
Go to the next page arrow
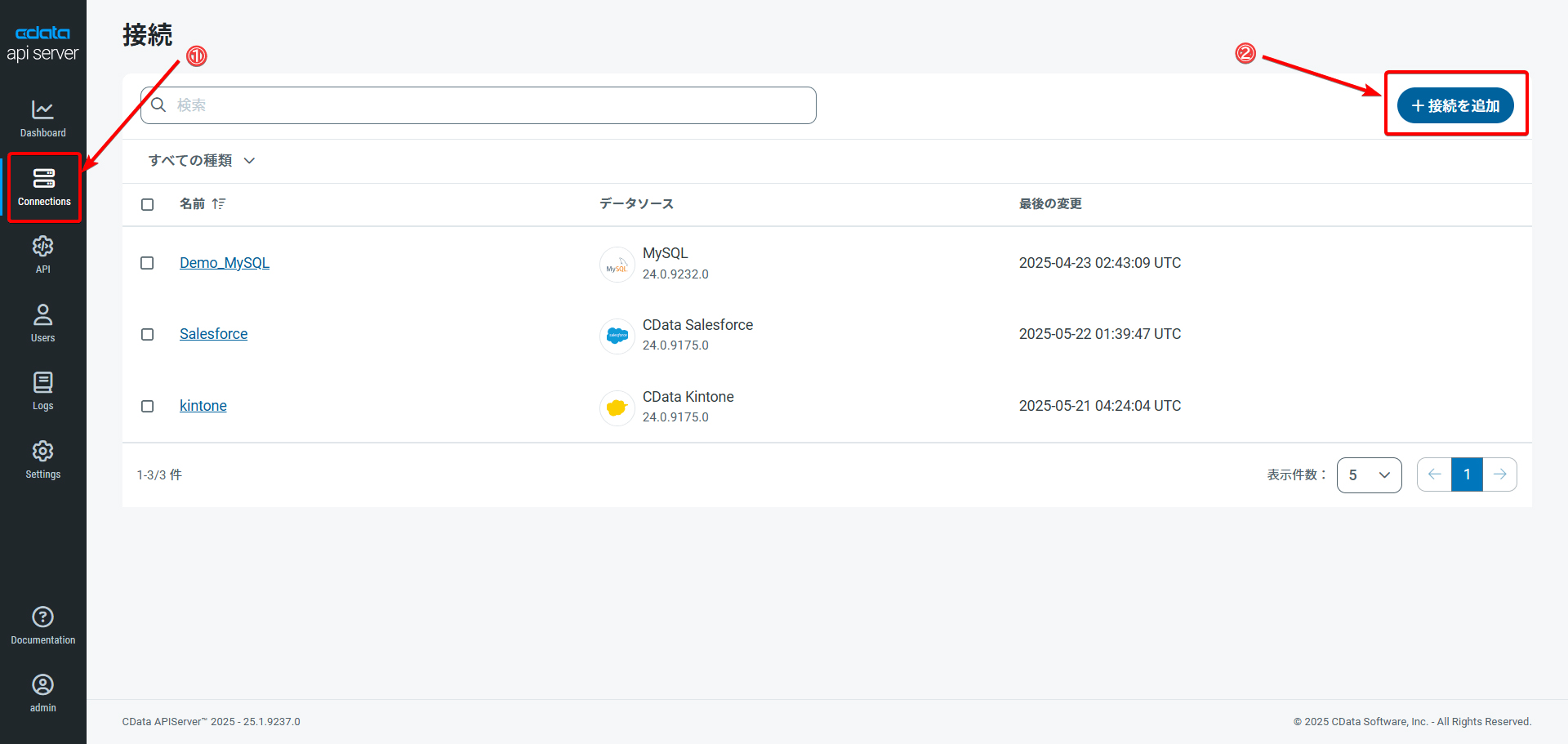(1500, 474)
